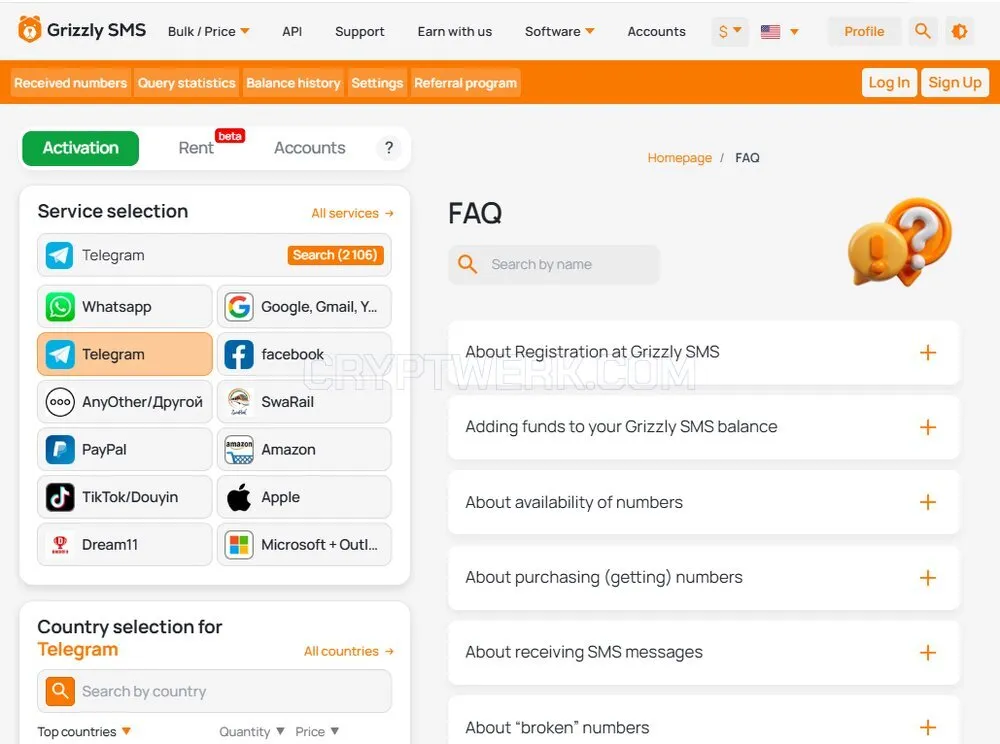Sort countries by Quantity

(x=251, y=731)
